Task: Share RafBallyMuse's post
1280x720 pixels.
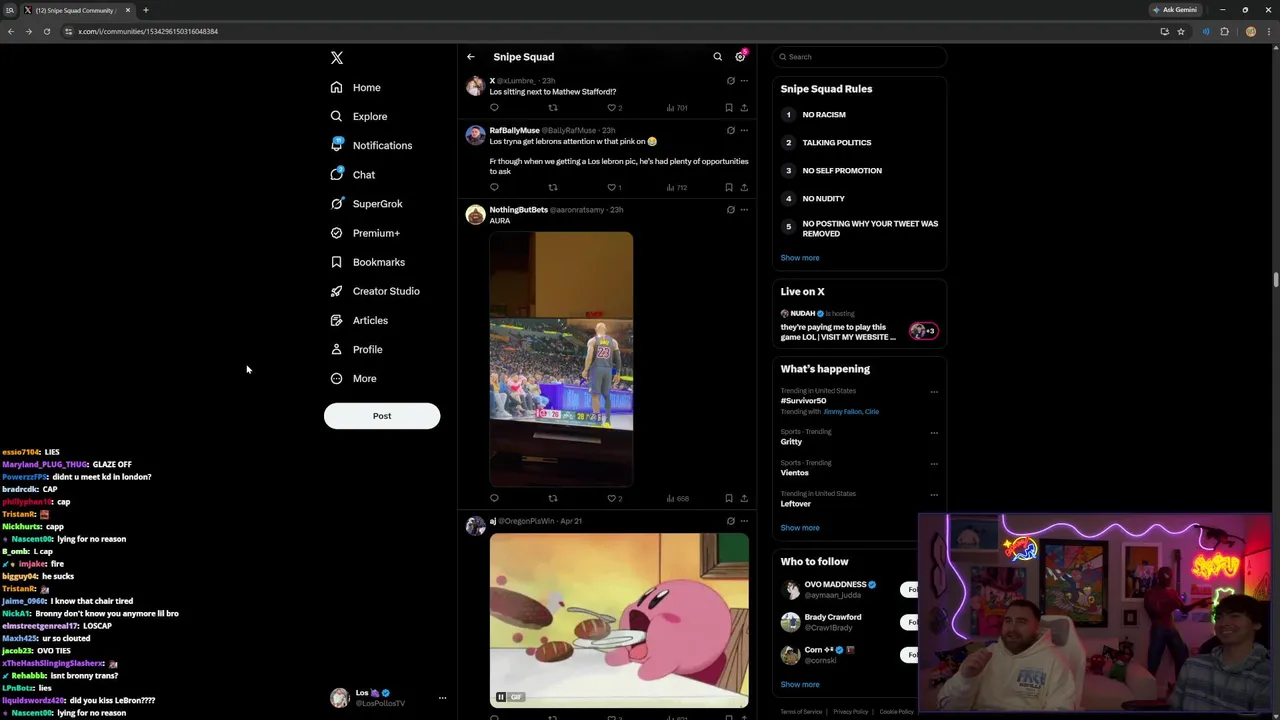Action: pos(744,187)
